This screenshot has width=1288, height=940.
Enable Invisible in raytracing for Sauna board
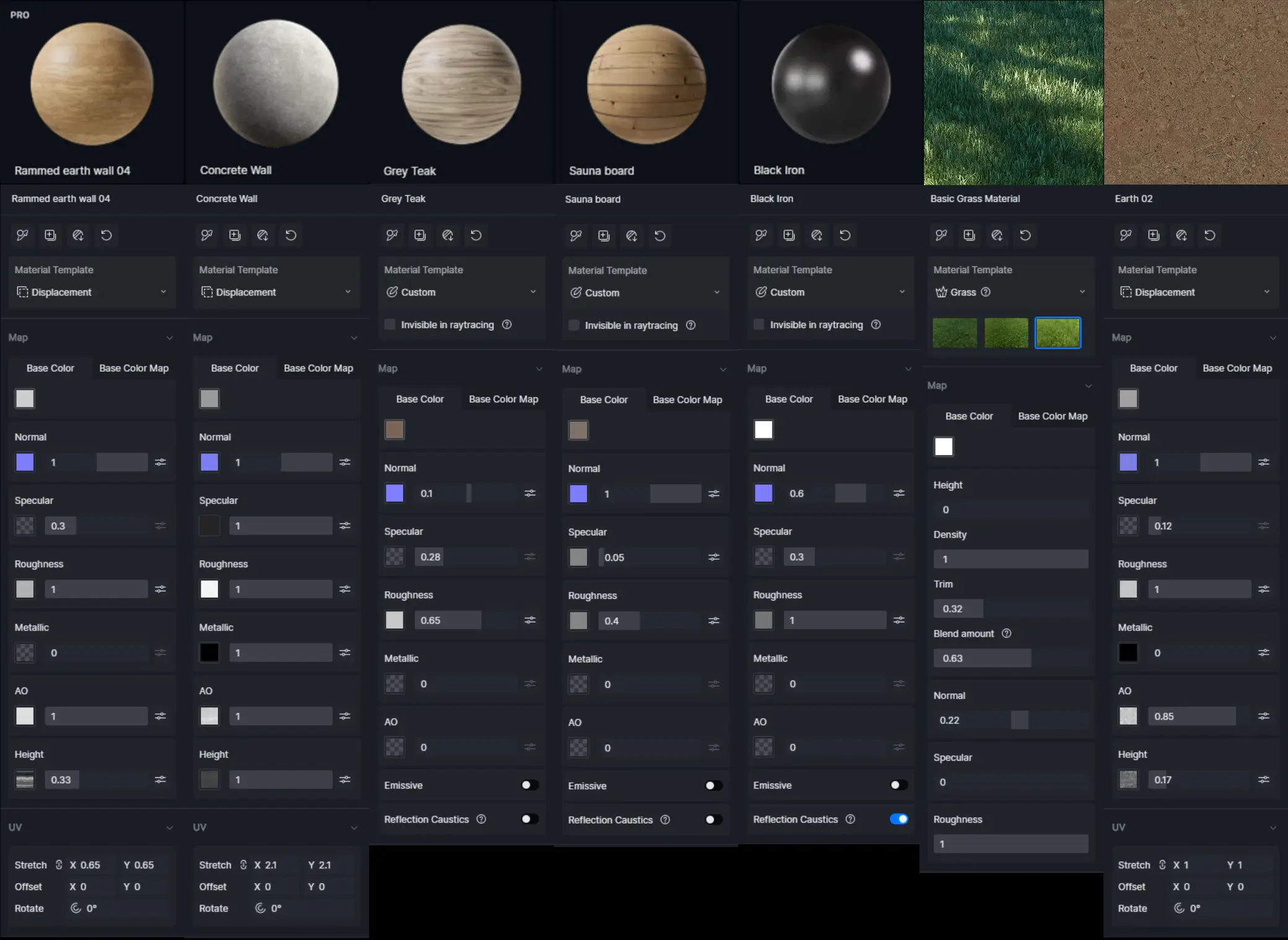[574, 325]
